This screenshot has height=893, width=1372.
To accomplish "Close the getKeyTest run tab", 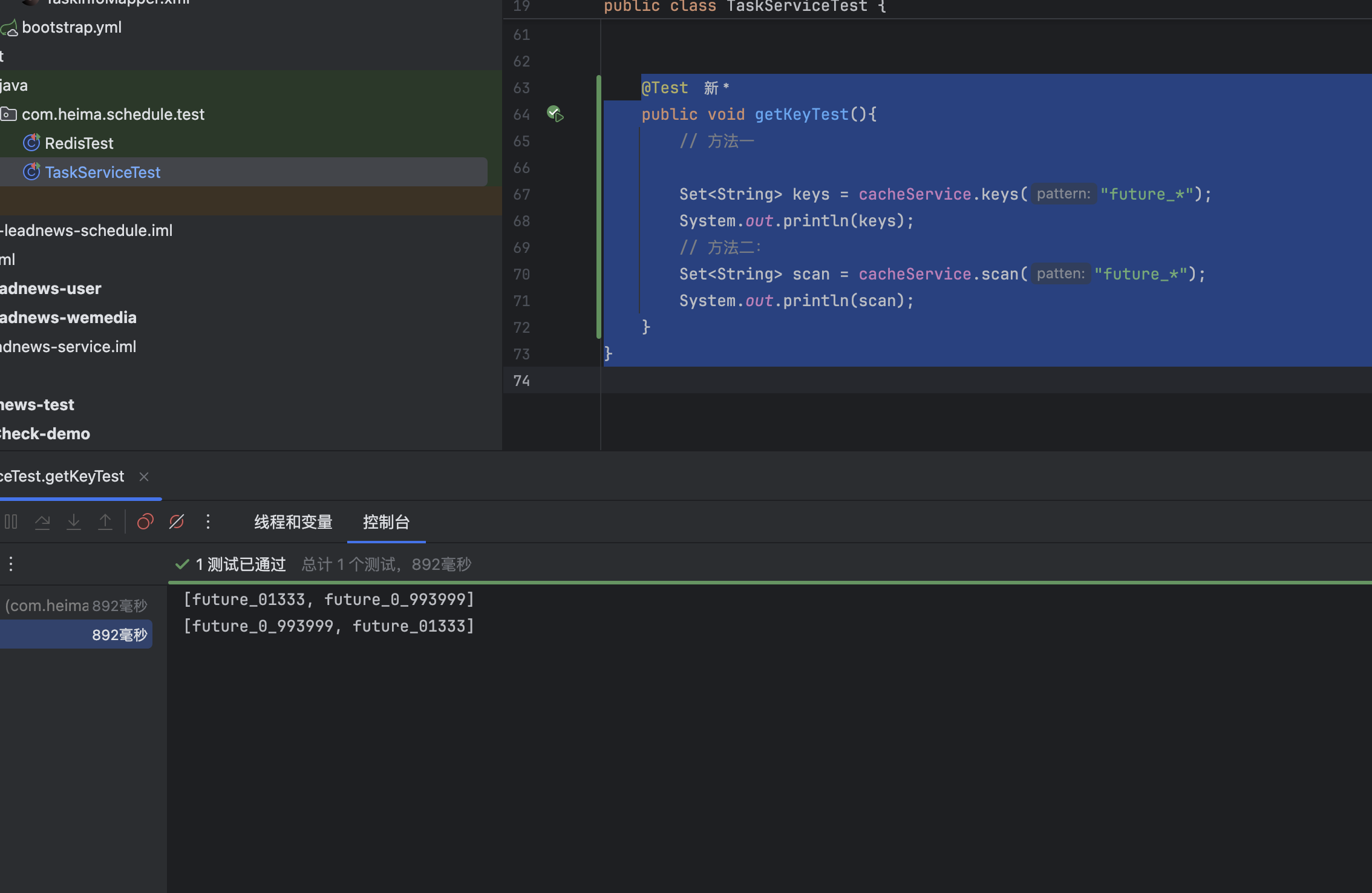I will (144, 477).
